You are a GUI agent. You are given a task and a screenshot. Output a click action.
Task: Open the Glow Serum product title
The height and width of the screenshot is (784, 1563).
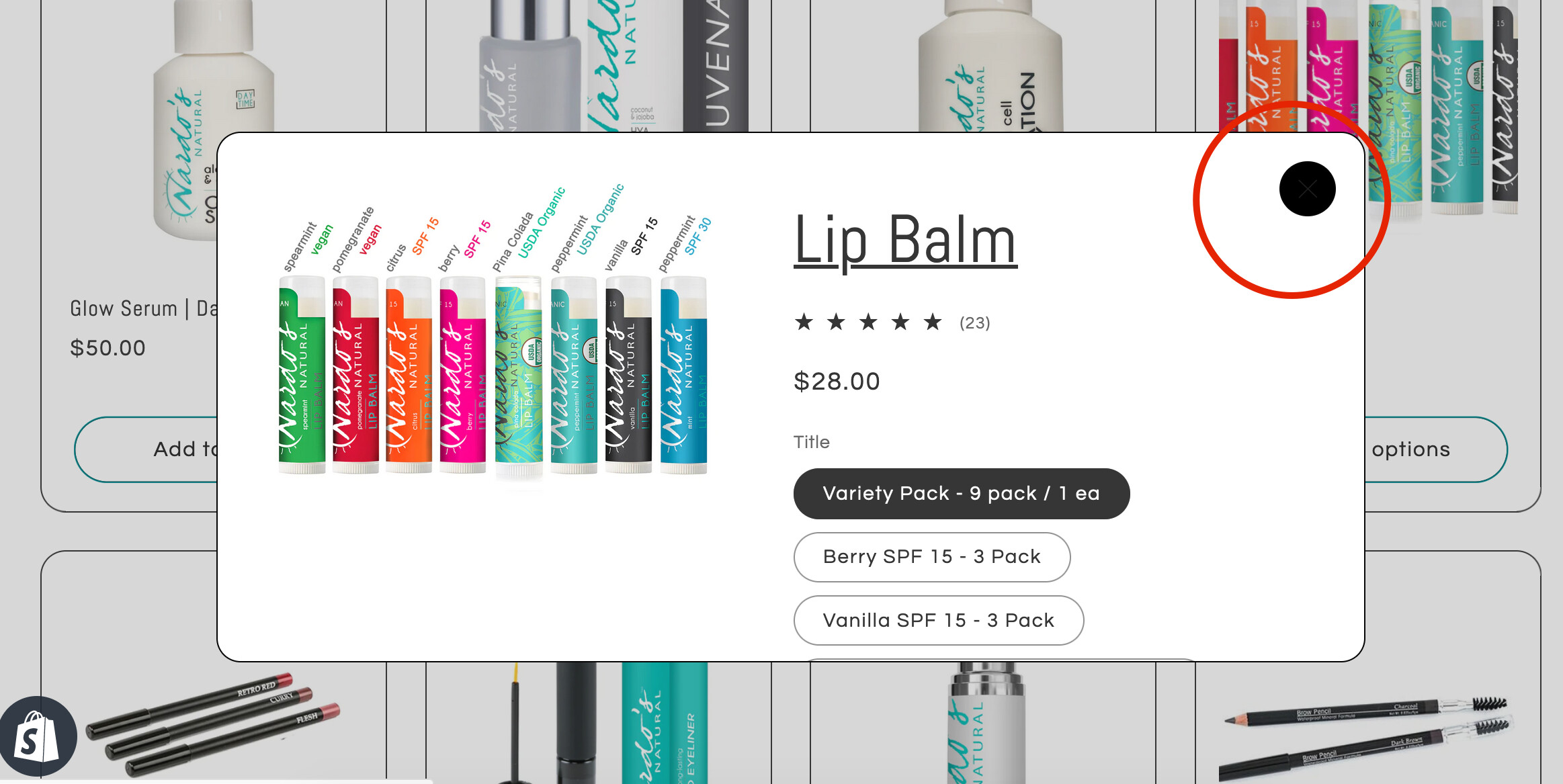tap(143, 308)
